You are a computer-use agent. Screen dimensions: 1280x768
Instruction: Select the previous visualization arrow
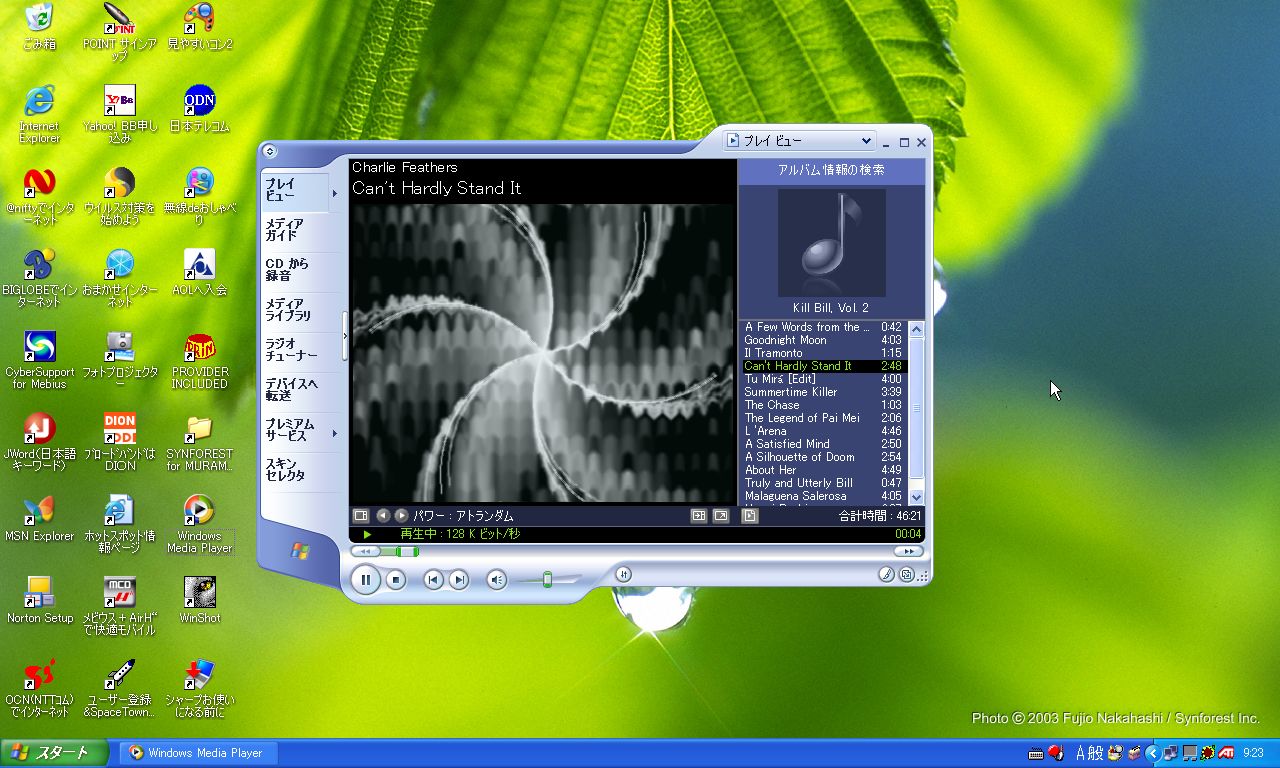(383, 516)
